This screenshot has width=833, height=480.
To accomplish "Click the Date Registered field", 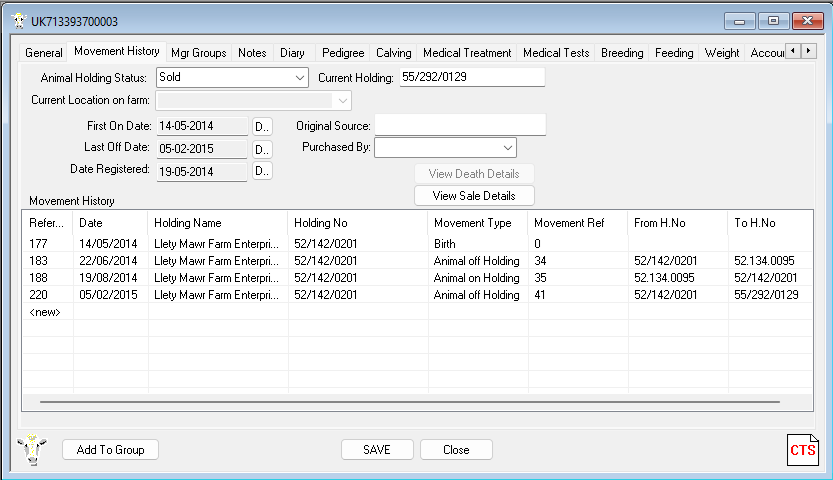I will 202,172.
